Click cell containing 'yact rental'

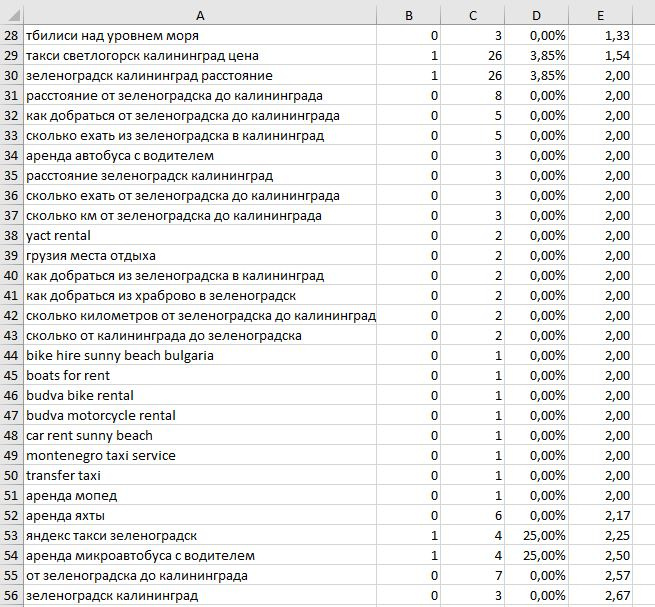pyautogui.click(x=200, y=235)
